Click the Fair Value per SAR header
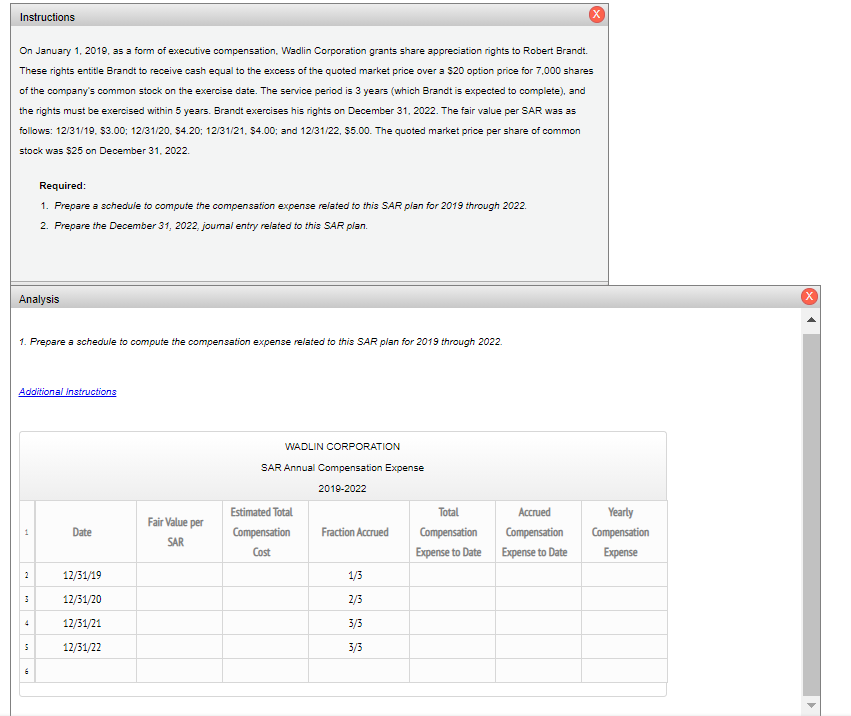851x716 pixels. [179, 531]
